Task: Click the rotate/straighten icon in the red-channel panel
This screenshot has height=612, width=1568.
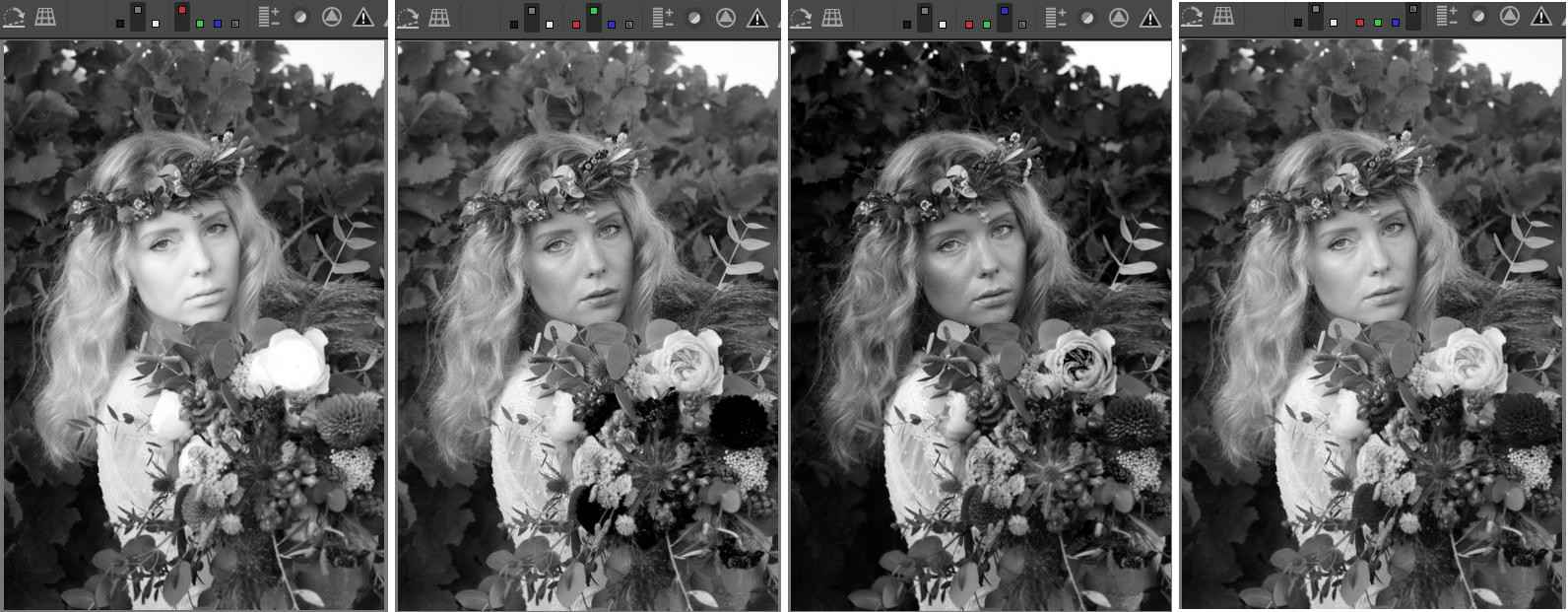Action: tap(14, 17)
